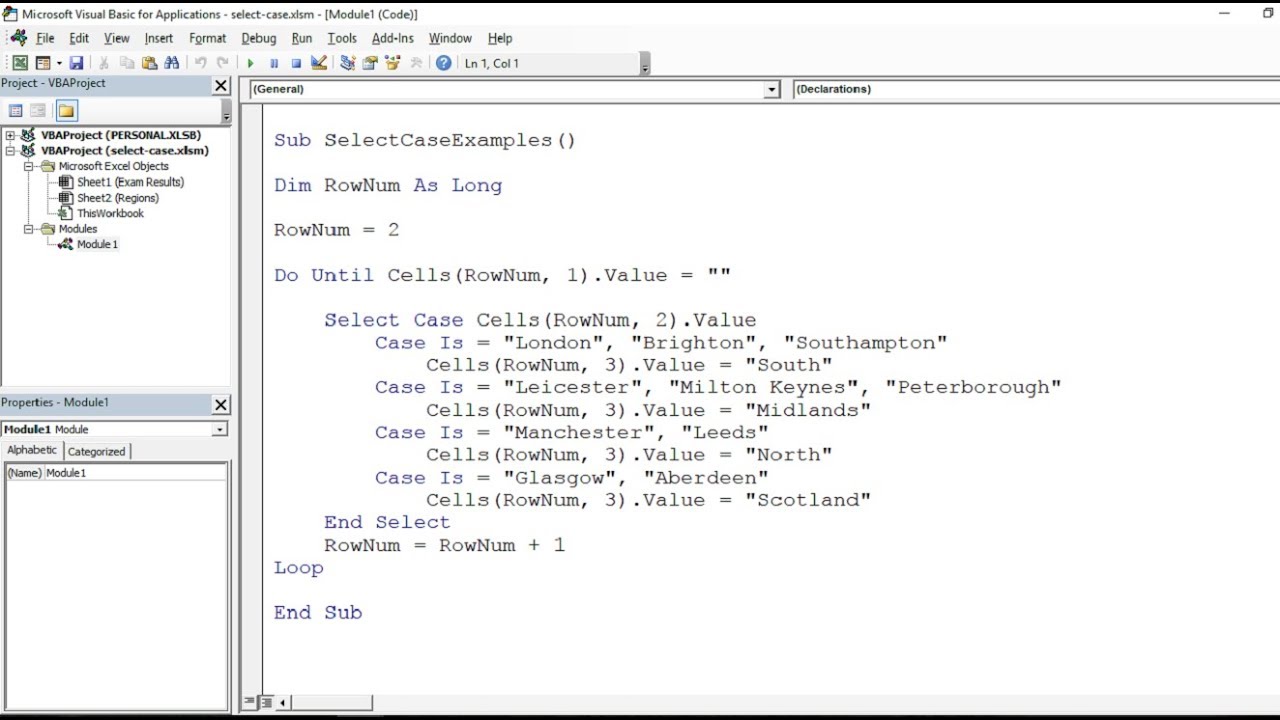This screenshot has width=1280, height=720.
Task: Select Sheet2 (Regions) in tree
Action: [118, 198]
